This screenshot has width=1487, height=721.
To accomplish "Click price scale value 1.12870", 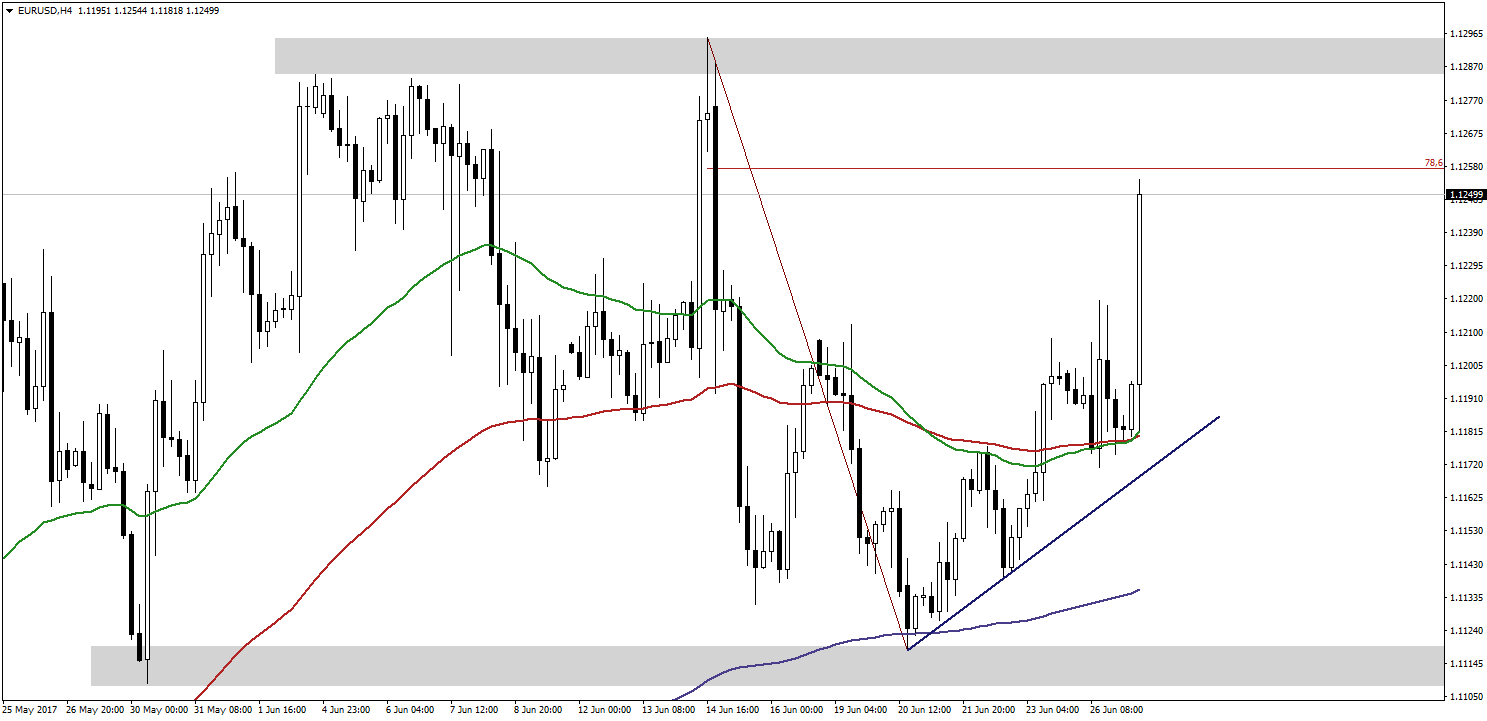I will (1466, 67).
